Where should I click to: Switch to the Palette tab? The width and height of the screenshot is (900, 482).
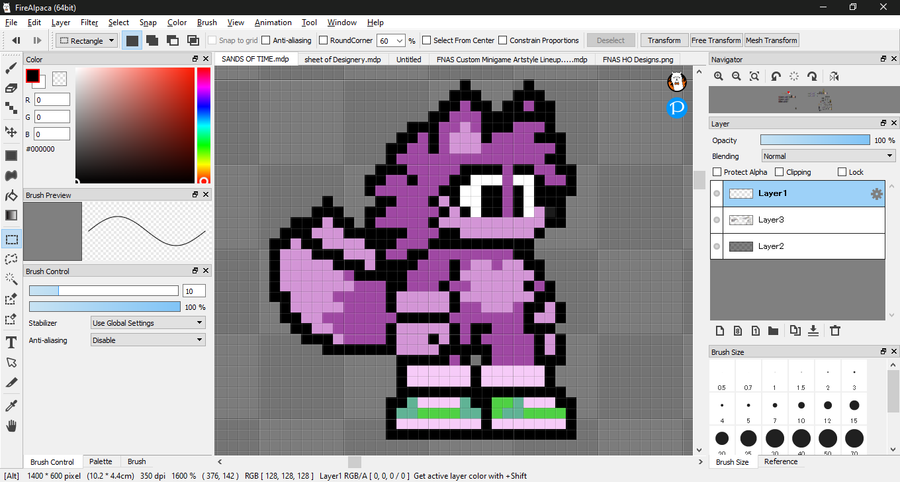click(x=101, y=462)
